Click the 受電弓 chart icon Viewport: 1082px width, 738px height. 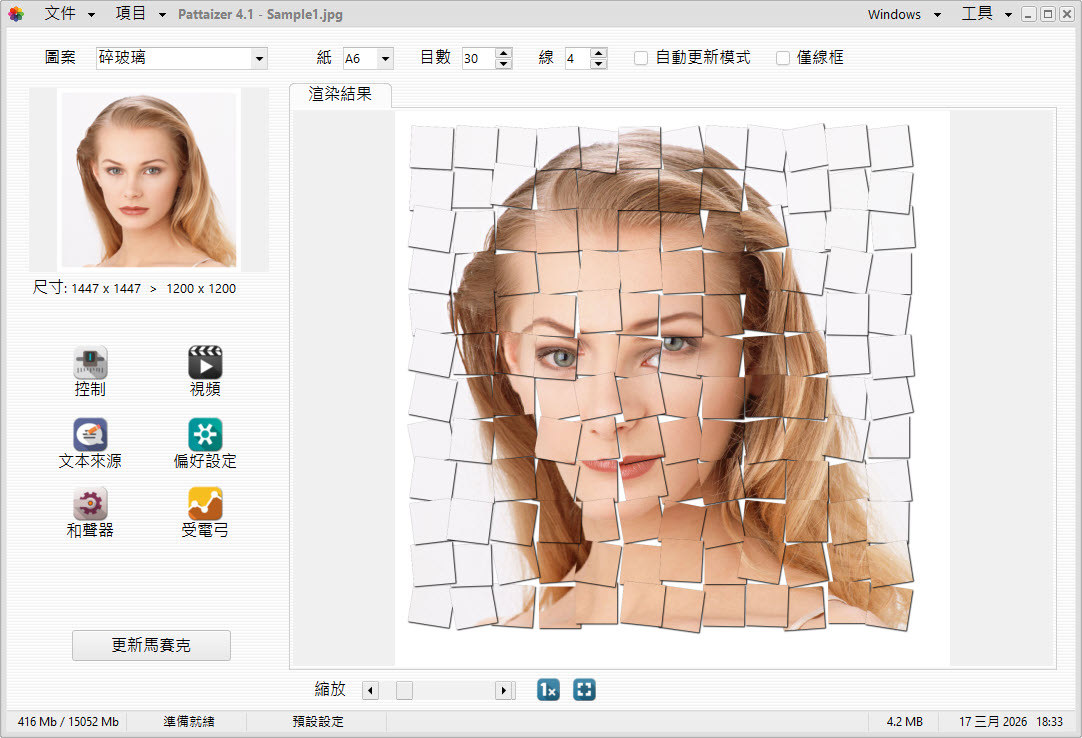point(205,504)
